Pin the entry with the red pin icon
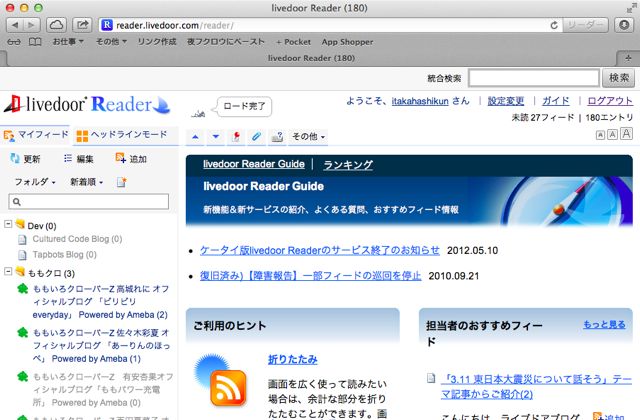The height and width of the screenshot is (420, 640). (236, 137)
